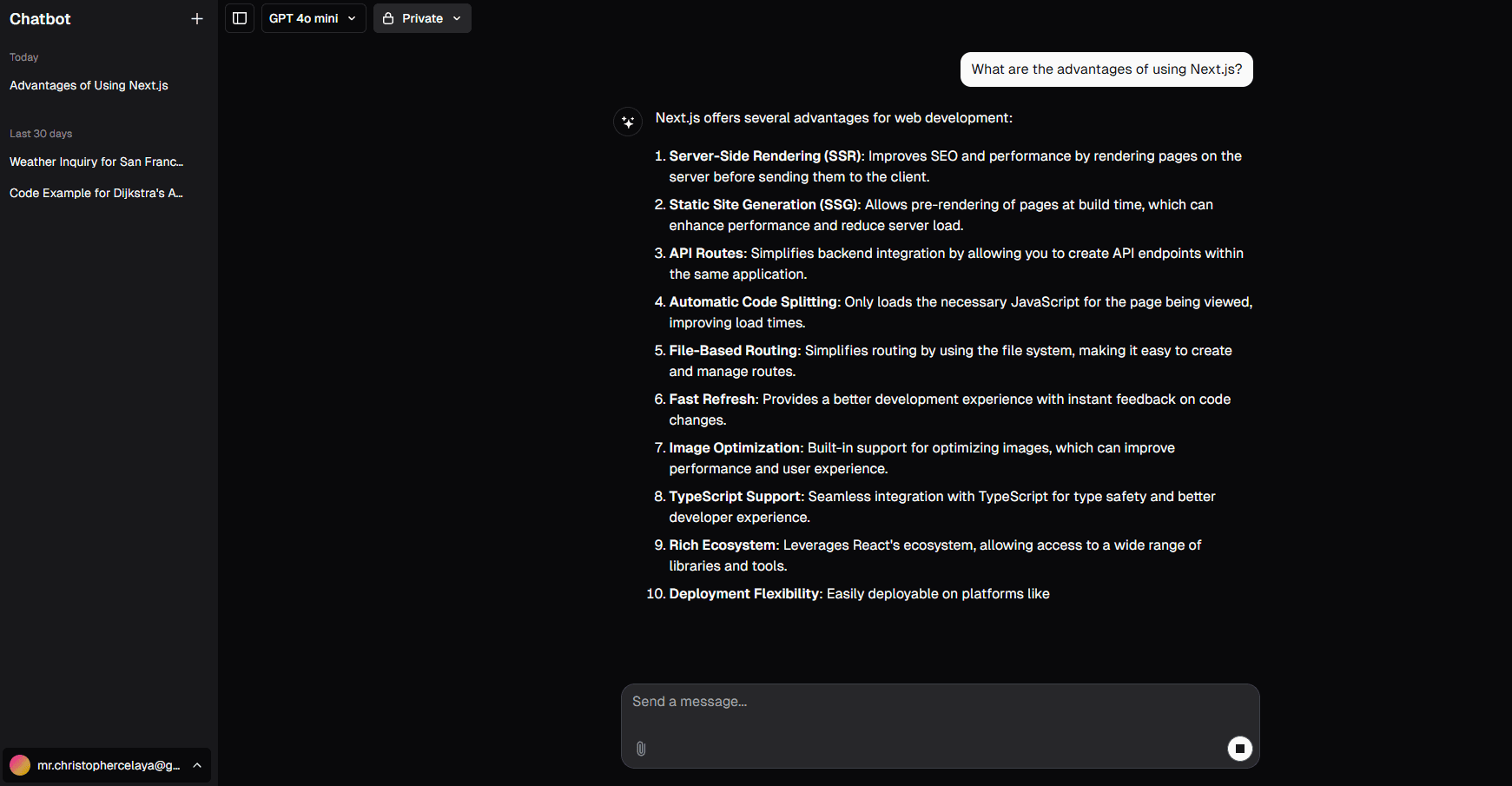Image resolution: width=1512 pixels, height=786 pixels.
Task: Click Server-Side Rendering (SSR) text
Action: pos(766,156)
